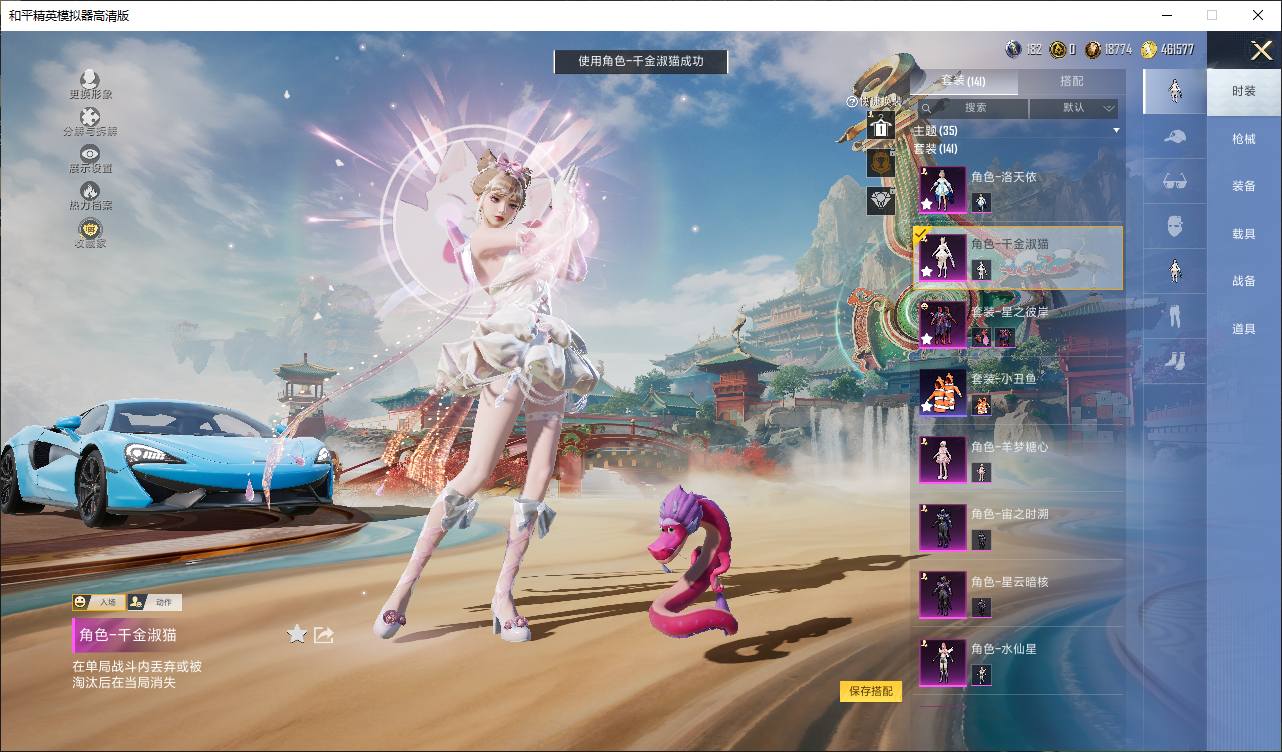This screenshot has width=1282, height=752.
Task: Open the 分解与拆解 puzzle-piece icon
Action: click(90, 117)
